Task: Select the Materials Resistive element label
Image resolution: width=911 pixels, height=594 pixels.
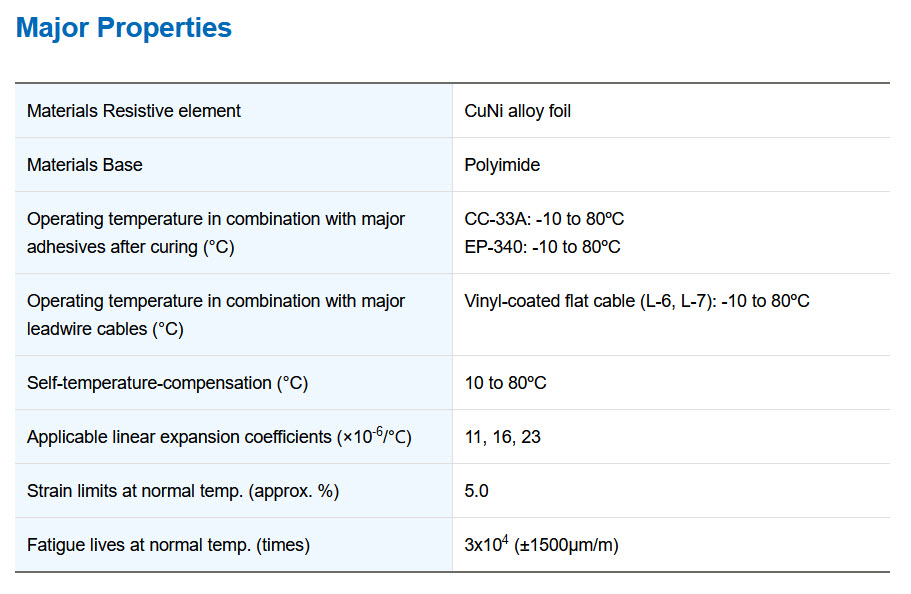Action: point(134,110)
